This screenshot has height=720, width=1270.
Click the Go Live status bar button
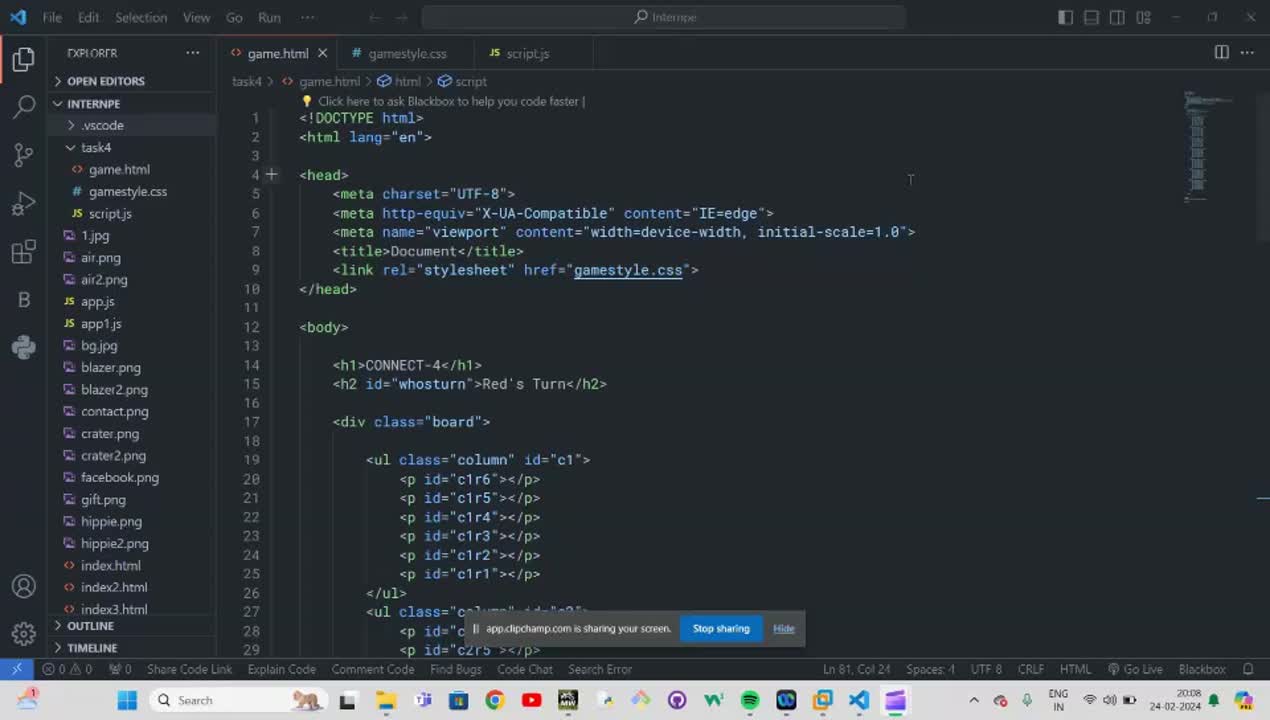point(1135,669)
